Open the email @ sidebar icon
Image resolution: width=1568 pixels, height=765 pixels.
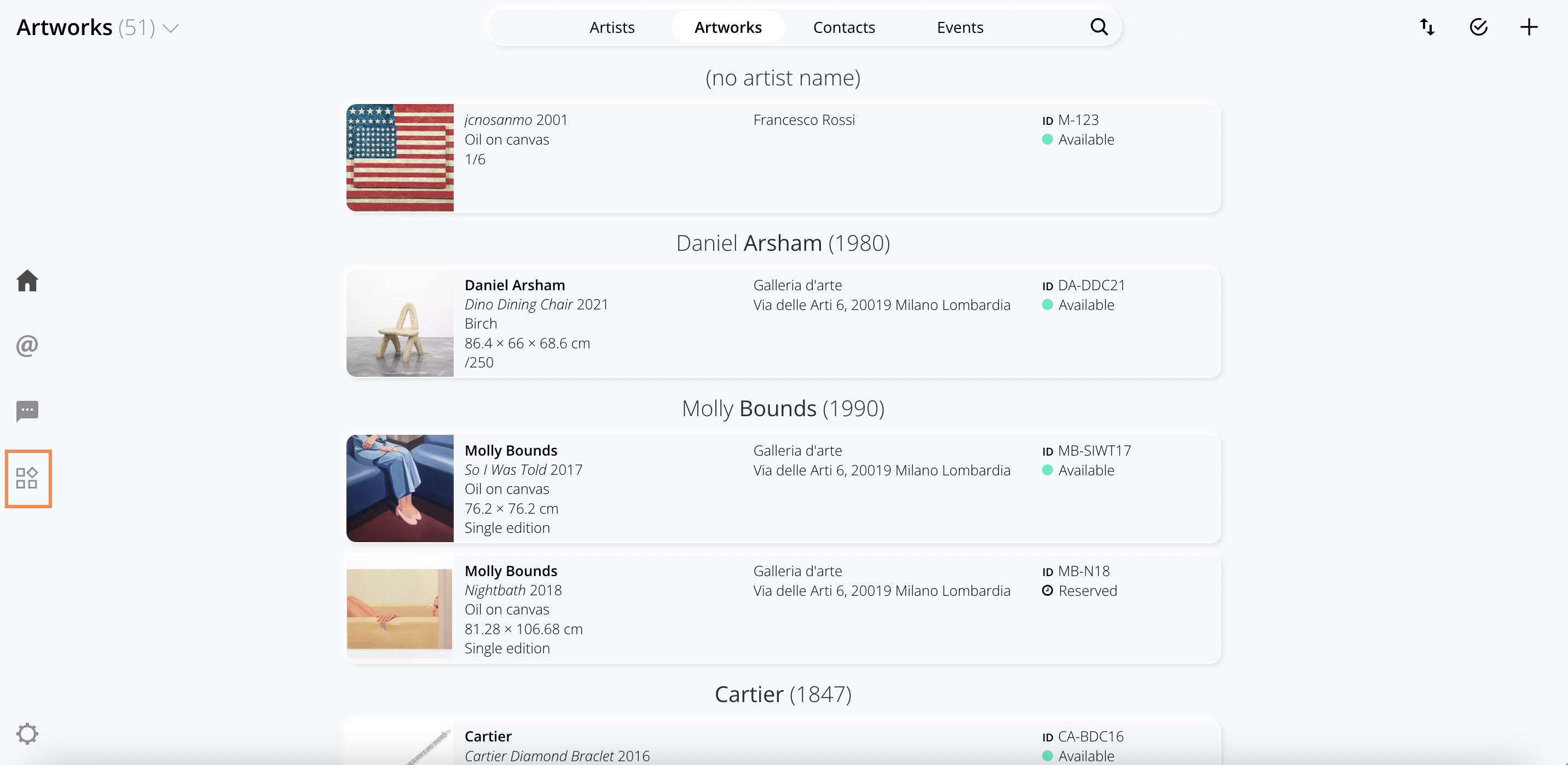27,346
